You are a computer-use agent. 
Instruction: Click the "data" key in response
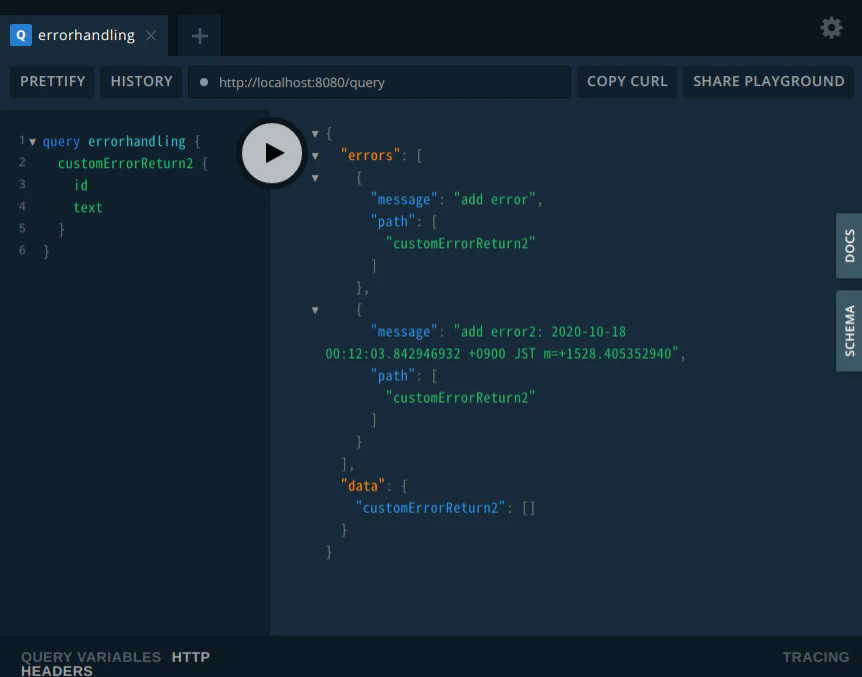click(x=362, y=486)
